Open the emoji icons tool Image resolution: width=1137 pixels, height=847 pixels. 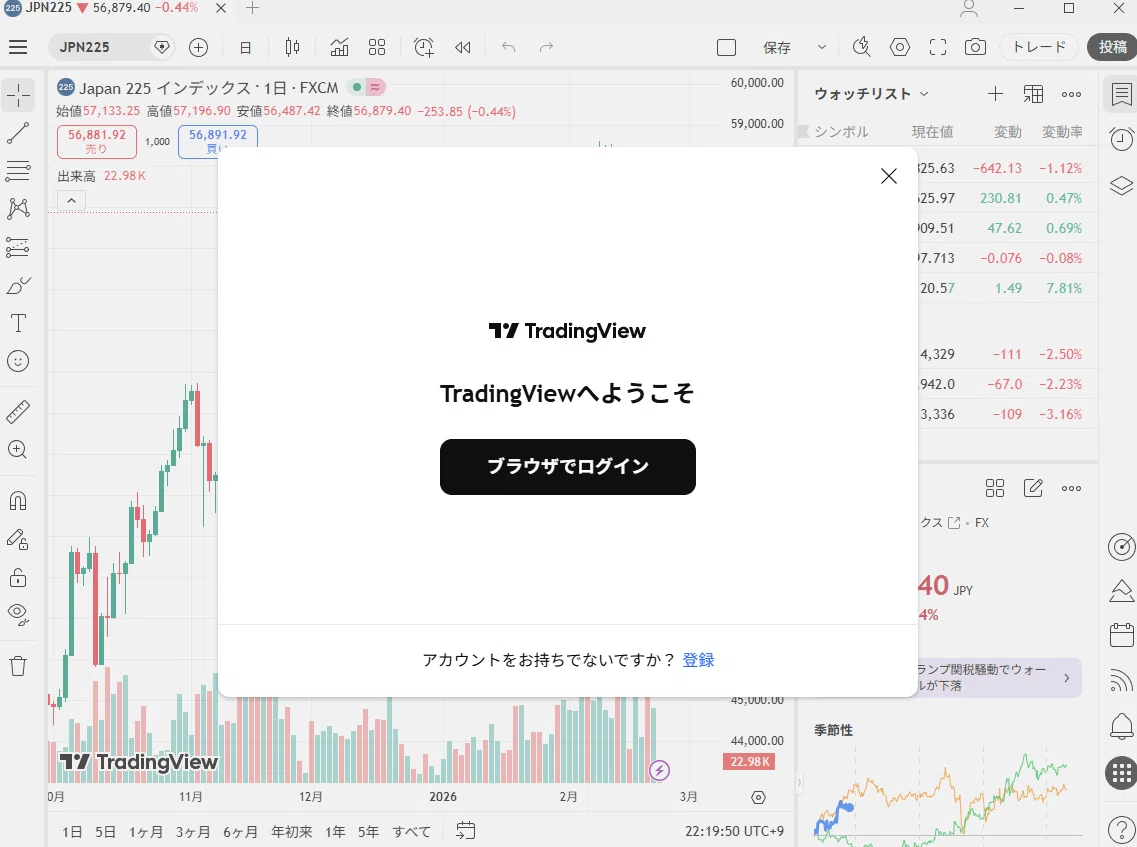[x=18, y=361]
